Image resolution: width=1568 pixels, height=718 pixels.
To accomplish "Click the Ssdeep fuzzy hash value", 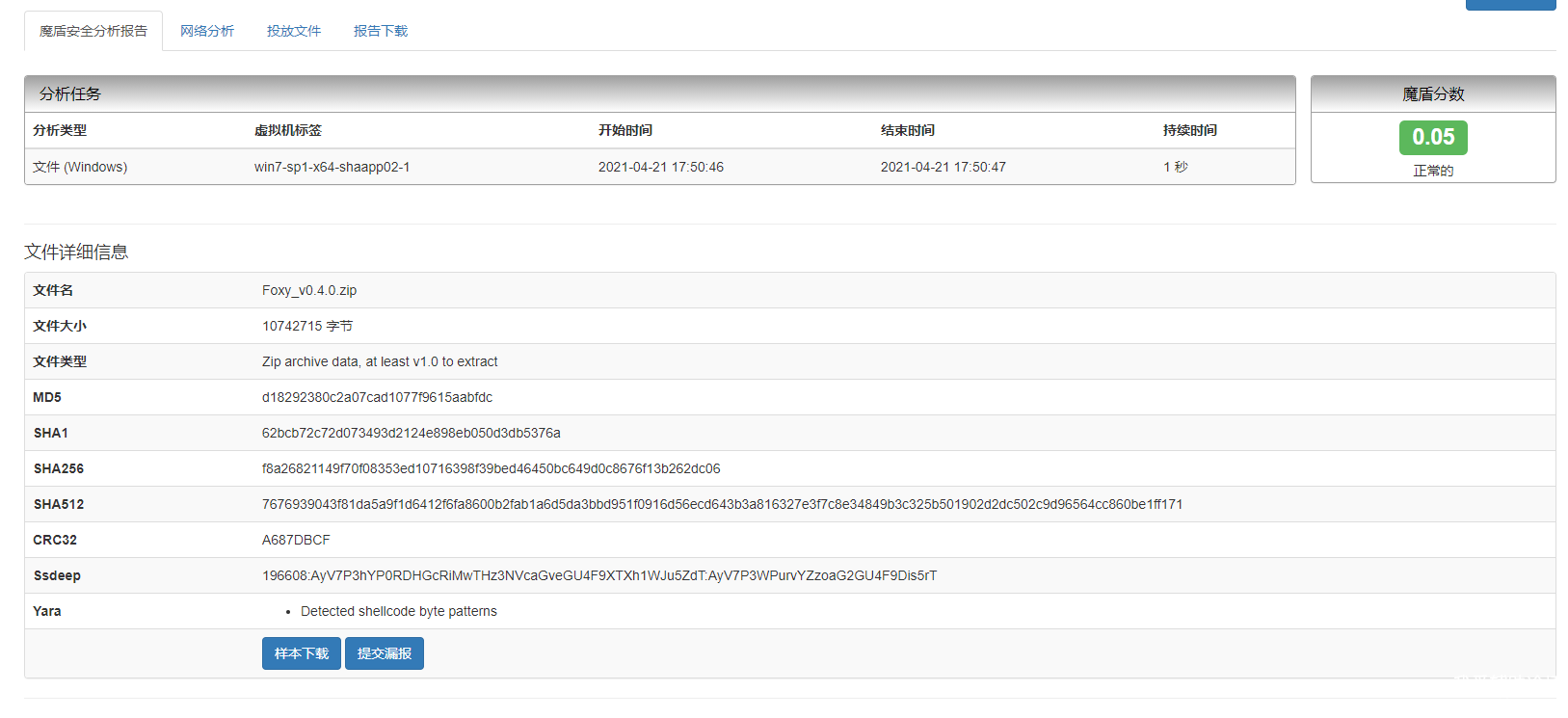I will 598,575.
